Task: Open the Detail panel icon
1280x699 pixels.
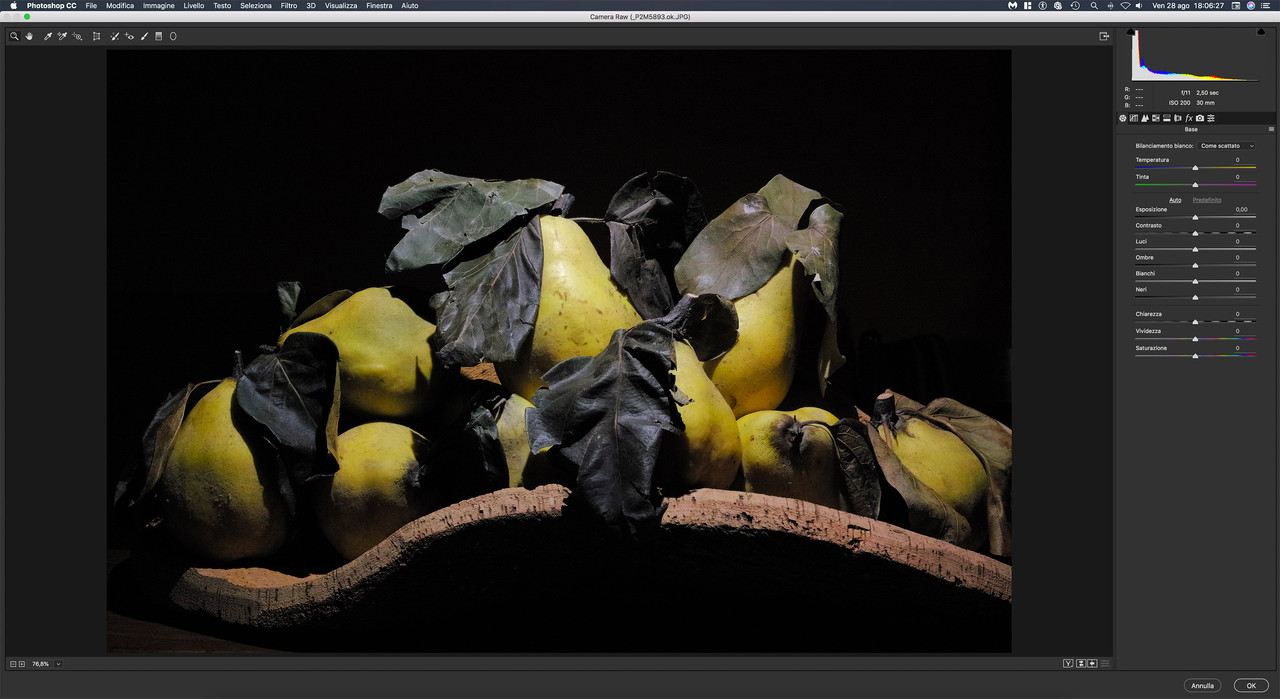Action: [1145, 118]
